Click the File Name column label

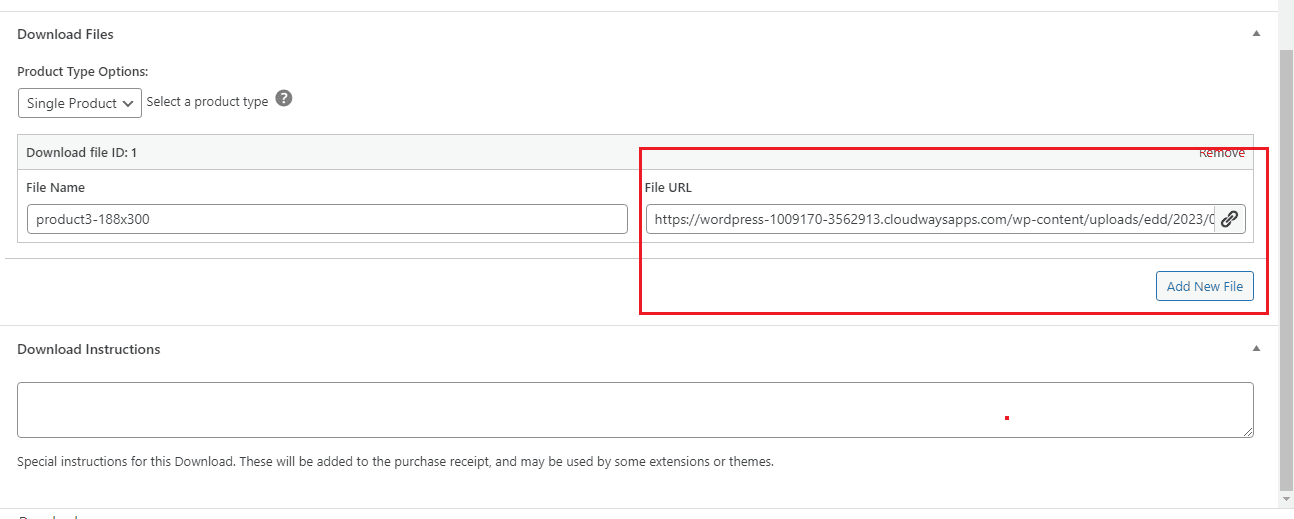(55, 187)
